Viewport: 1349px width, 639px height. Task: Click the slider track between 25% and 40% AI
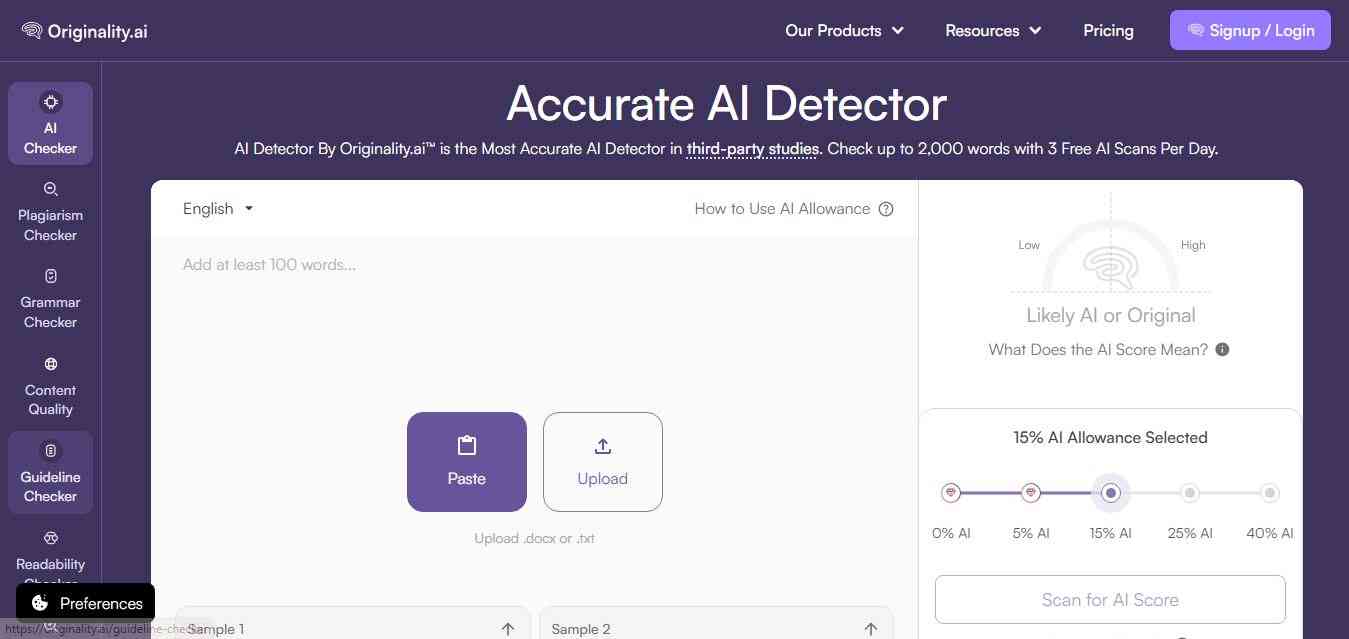pos(1230,493)
